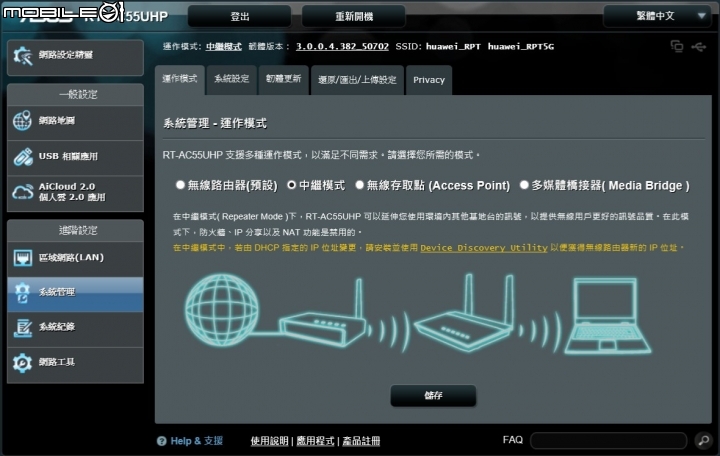Open 網路地圖 in the sidebar
This screenshot has width=720, height=456.
75,121
